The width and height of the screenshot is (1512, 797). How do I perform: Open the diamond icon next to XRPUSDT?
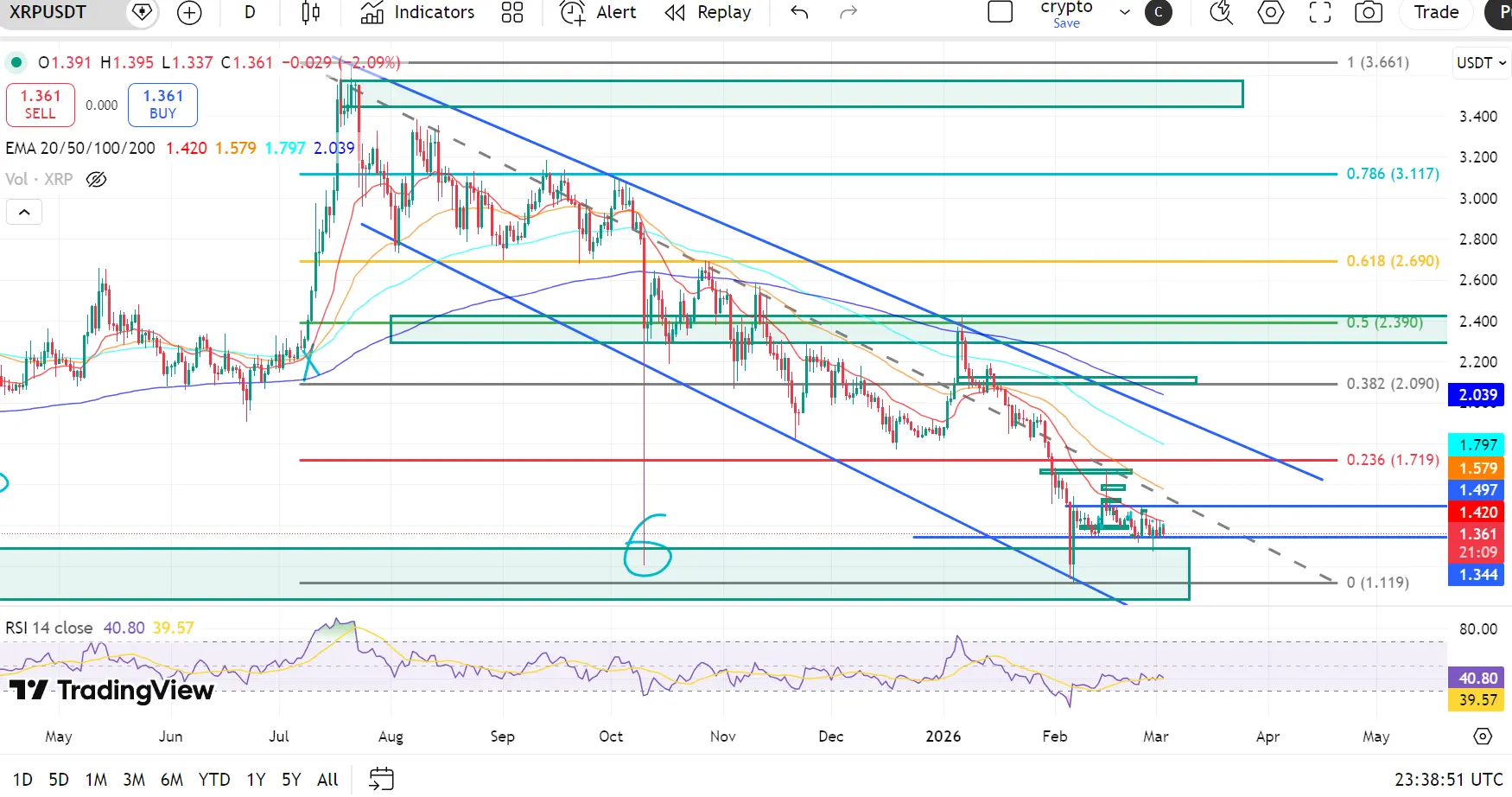(142, 12)
